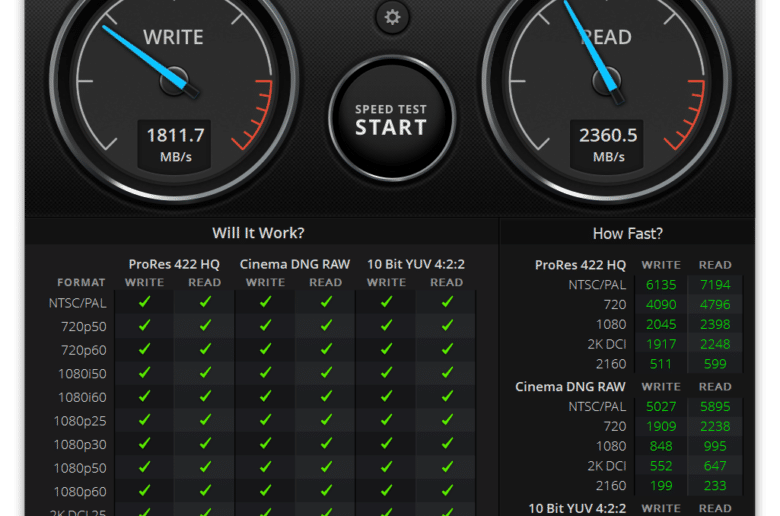The image size is (780, 516).
Task: Click the 720p60 Cinema DNG RAW read checkmark
Action: (326, 349)
